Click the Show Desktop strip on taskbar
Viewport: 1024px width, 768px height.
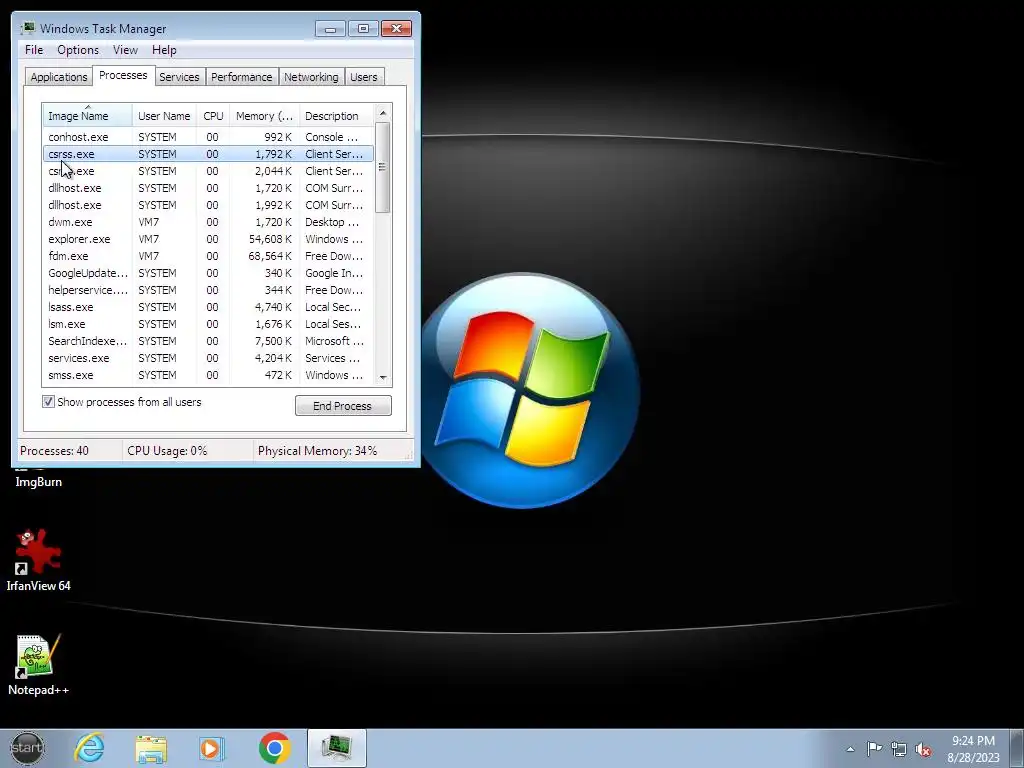coord(1017,748)
